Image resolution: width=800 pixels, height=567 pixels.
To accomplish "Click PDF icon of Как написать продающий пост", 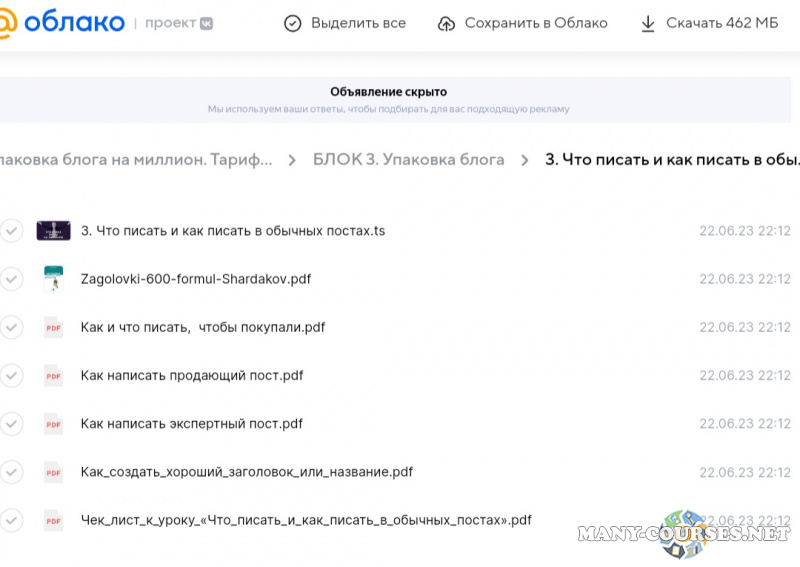I will pos(53,375).
